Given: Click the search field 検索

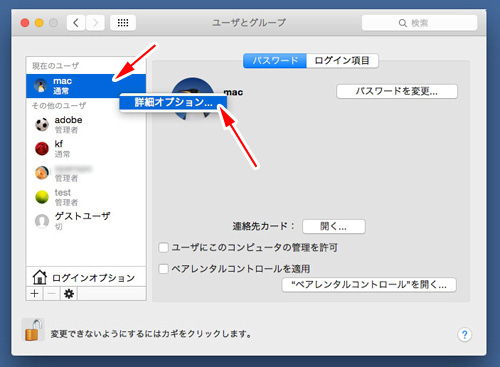Looking at the screenshot, I should click(419, 23).
